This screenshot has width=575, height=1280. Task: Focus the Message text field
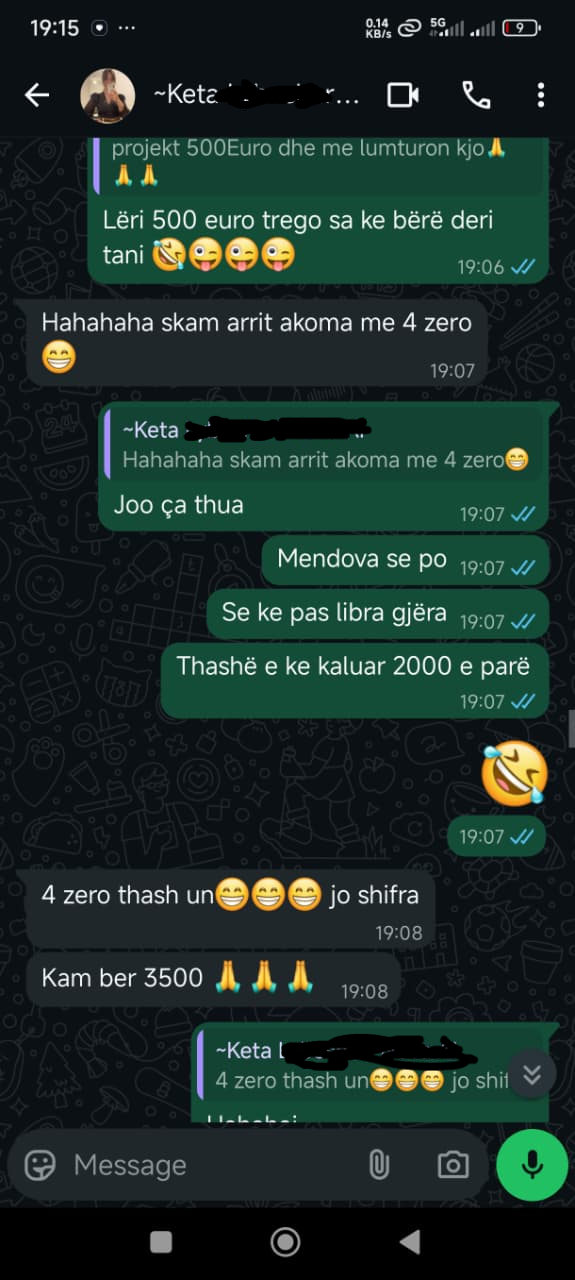[210, 1165]
